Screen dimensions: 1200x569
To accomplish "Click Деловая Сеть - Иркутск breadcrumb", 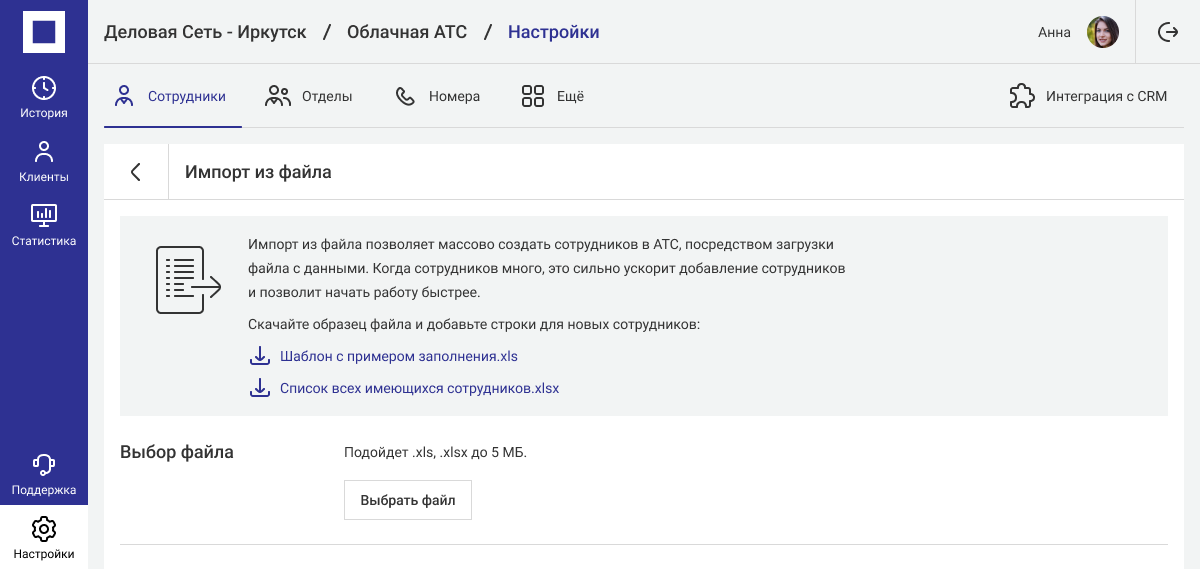I will coord(205,32).
